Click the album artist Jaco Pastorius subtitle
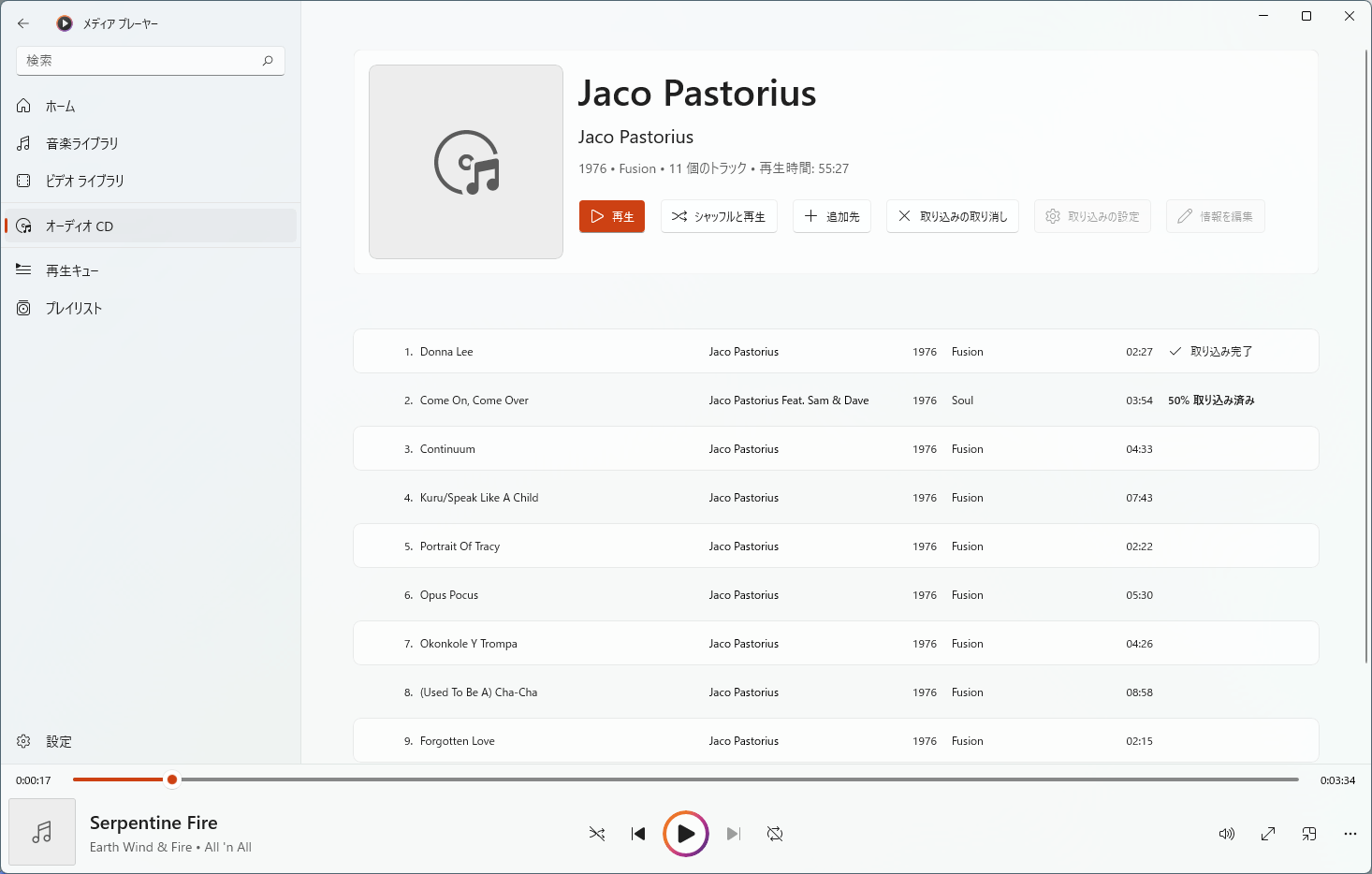 [x=635, y=137]
